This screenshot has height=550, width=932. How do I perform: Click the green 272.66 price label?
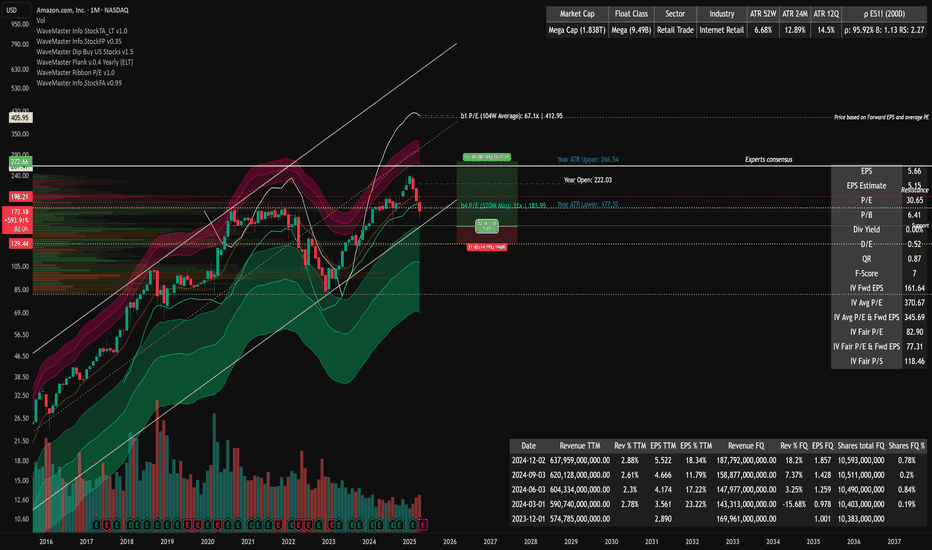[x=20, y=161]
